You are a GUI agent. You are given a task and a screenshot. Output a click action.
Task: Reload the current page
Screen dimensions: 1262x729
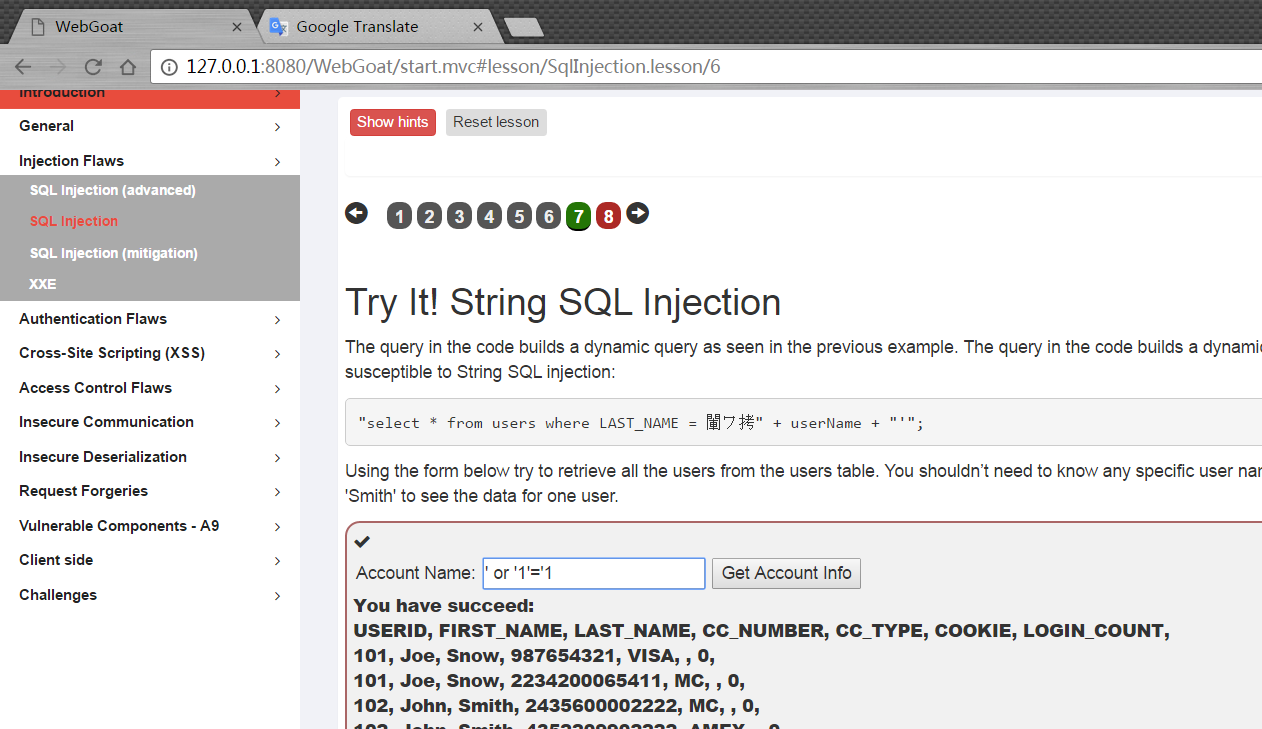(x=93, y=67)
